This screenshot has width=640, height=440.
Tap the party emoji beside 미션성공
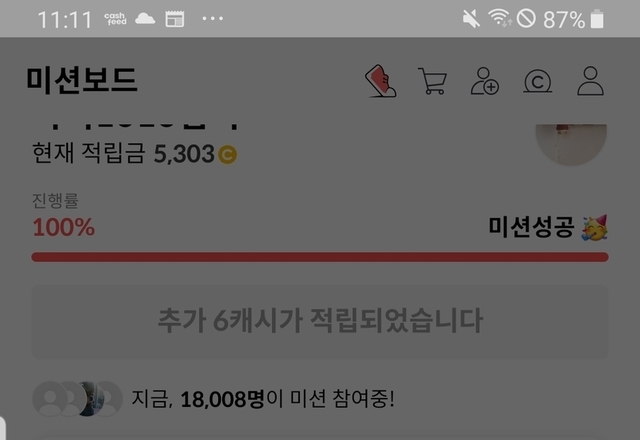[595, 228]
